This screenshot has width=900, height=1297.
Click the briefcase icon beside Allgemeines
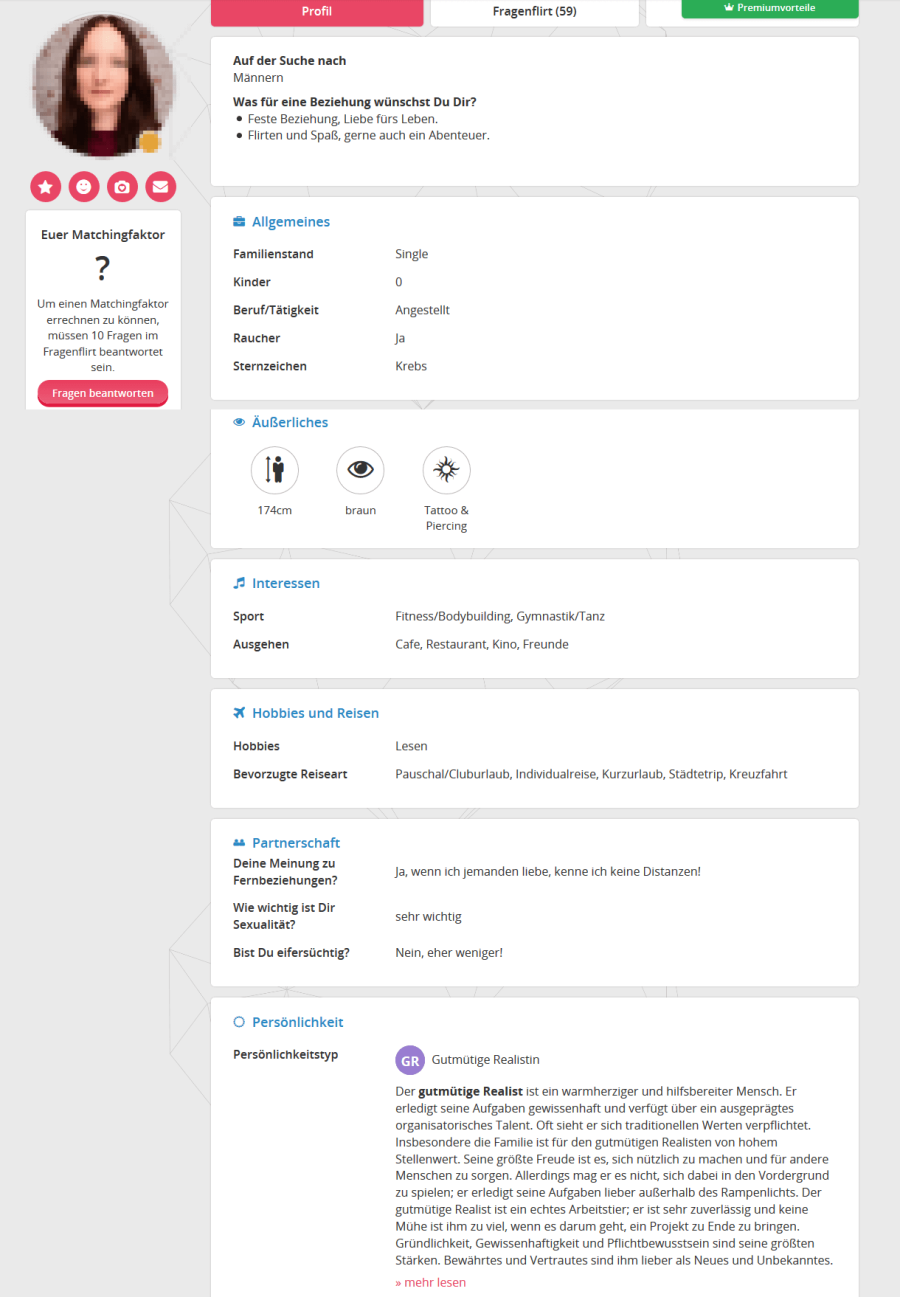click(239, 222)
